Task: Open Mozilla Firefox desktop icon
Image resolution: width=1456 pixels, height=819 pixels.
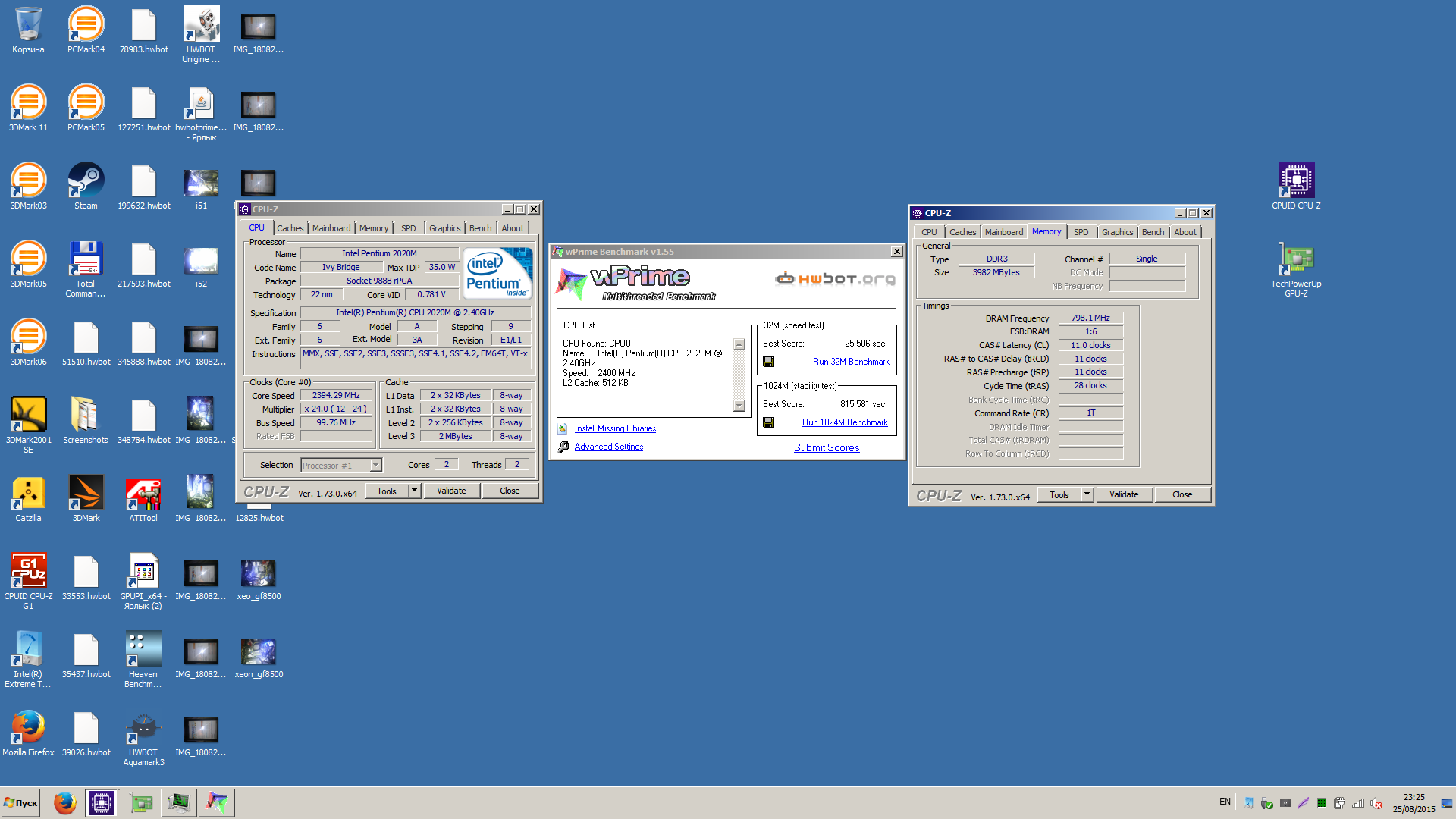Action: click(x=28, y=733)
